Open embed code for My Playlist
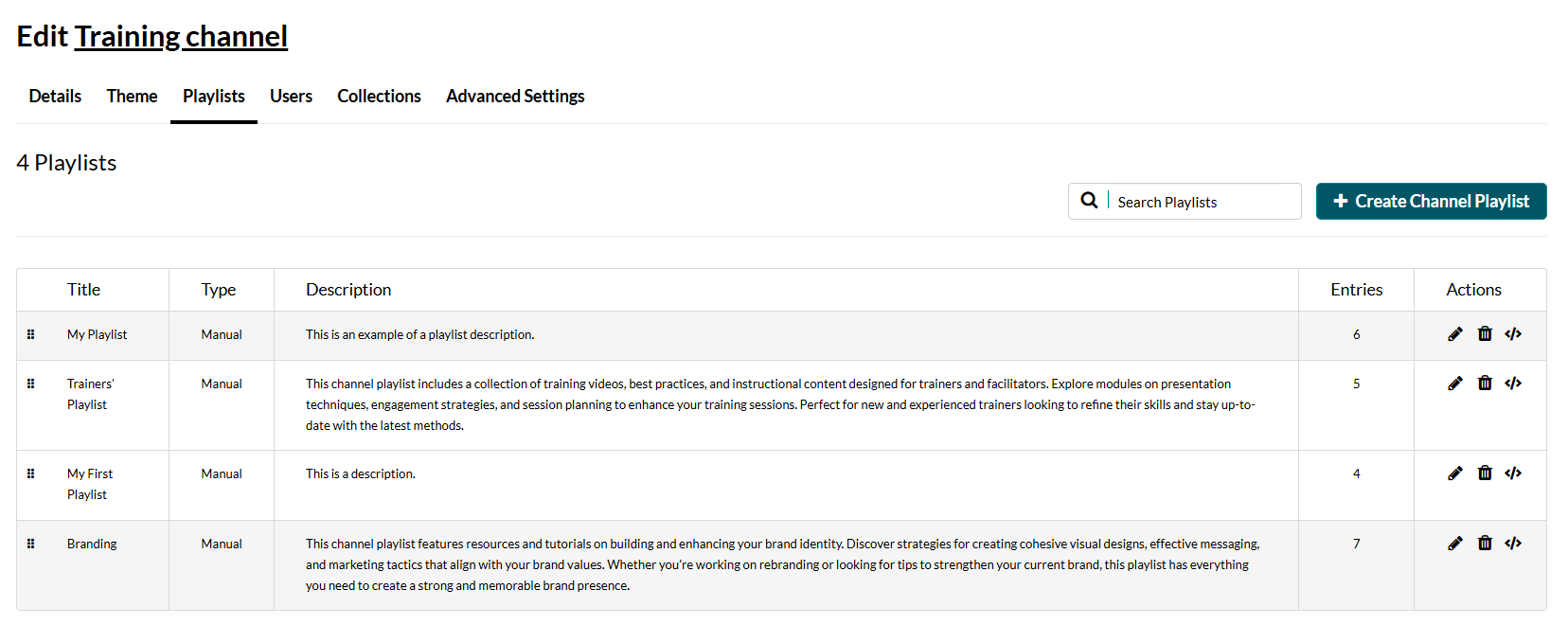This screenshot has width=1568, height=625. click(1513, 334)
